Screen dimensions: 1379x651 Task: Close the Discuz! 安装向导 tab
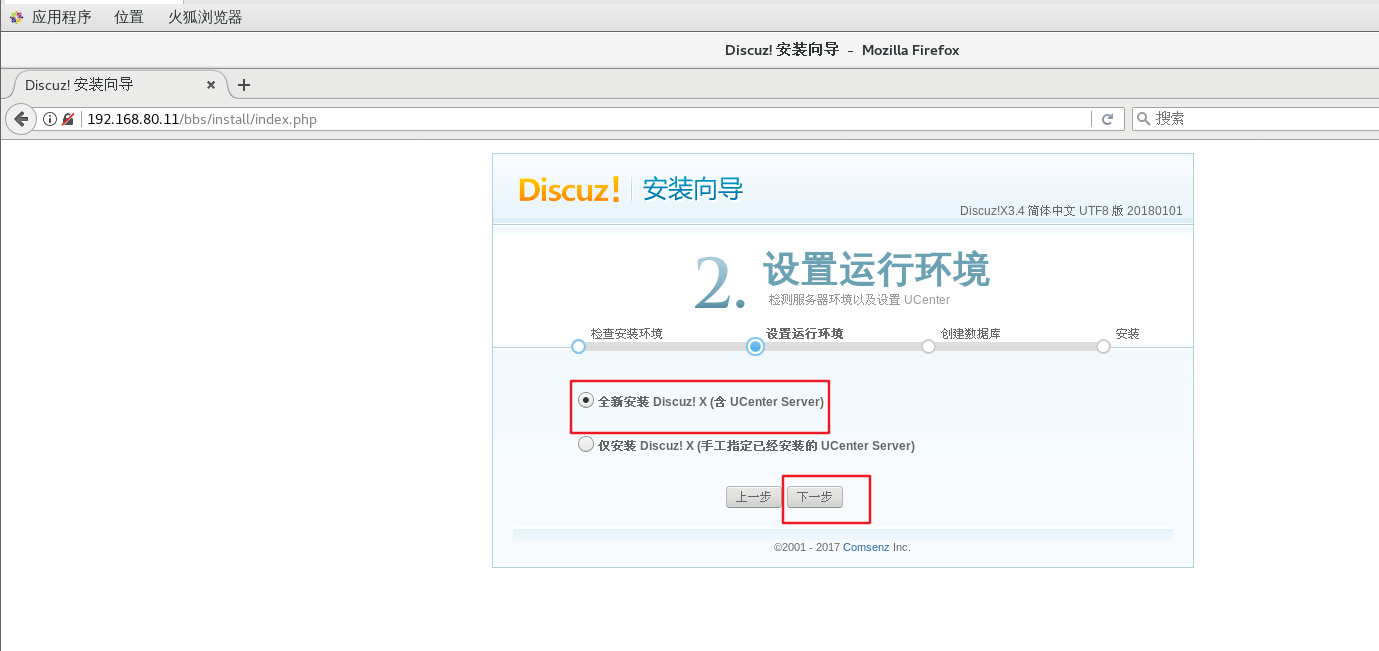pos(211,85)
